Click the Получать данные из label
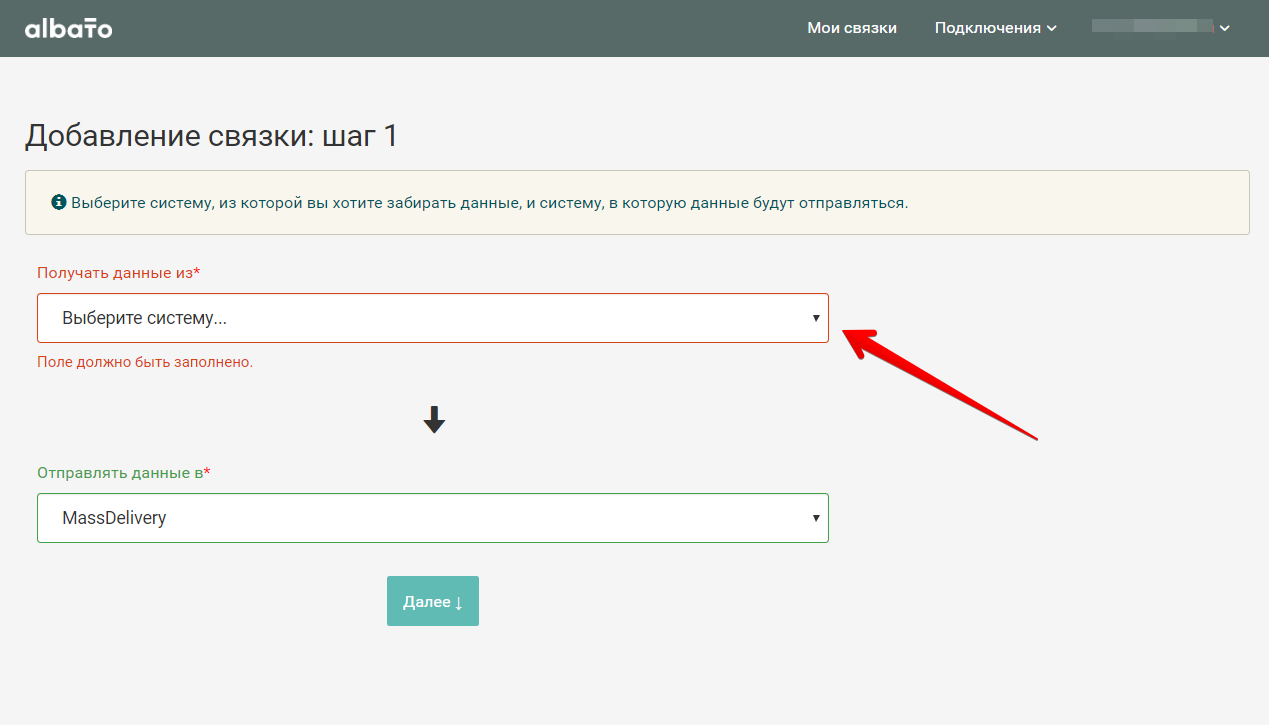Image resolution: width=1269 pixels, height=725 pixels. click(115, 273)
